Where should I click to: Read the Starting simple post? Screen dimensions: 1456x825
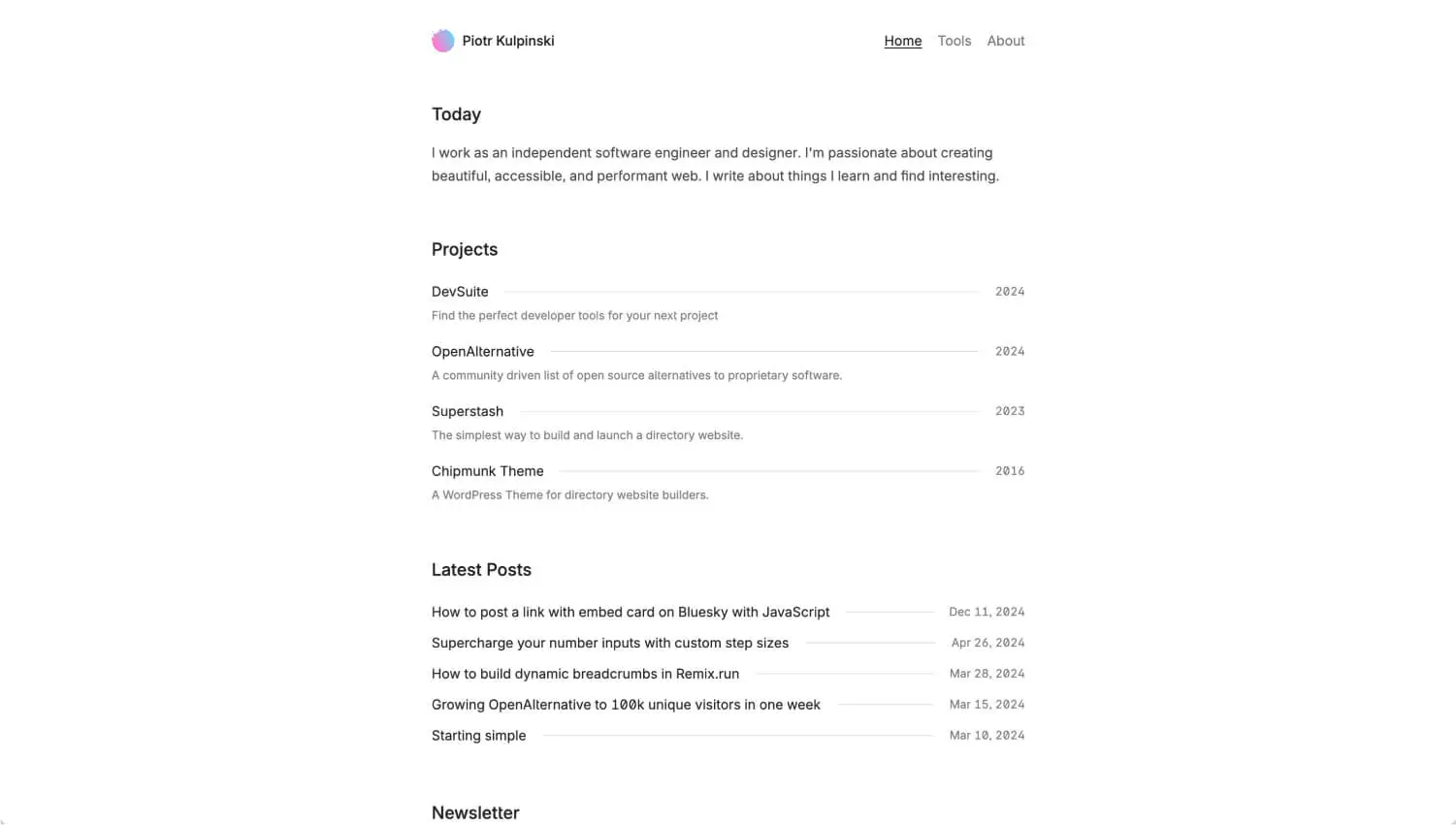478,736
